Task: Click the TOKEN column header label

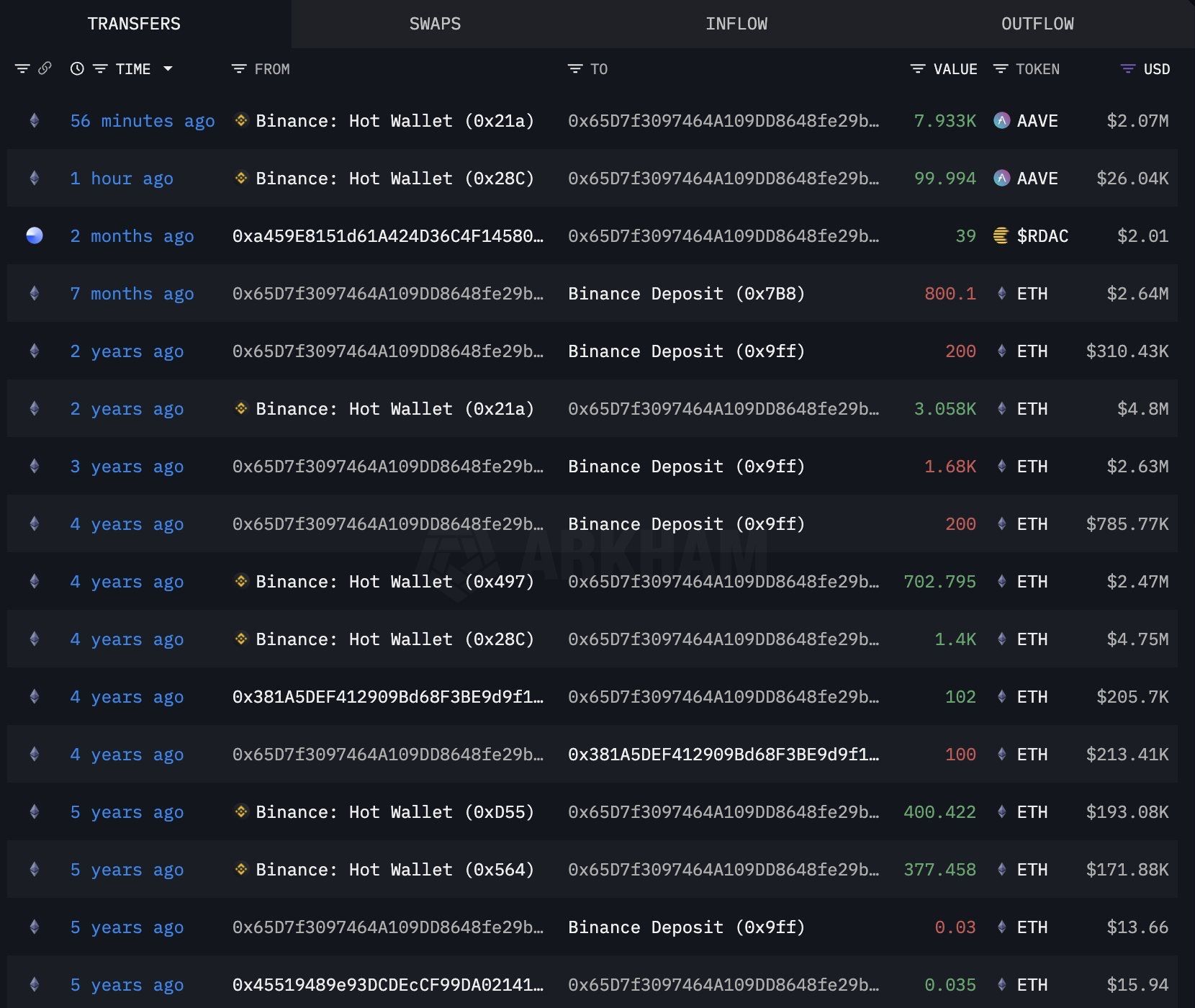Action: point(1037,69)
